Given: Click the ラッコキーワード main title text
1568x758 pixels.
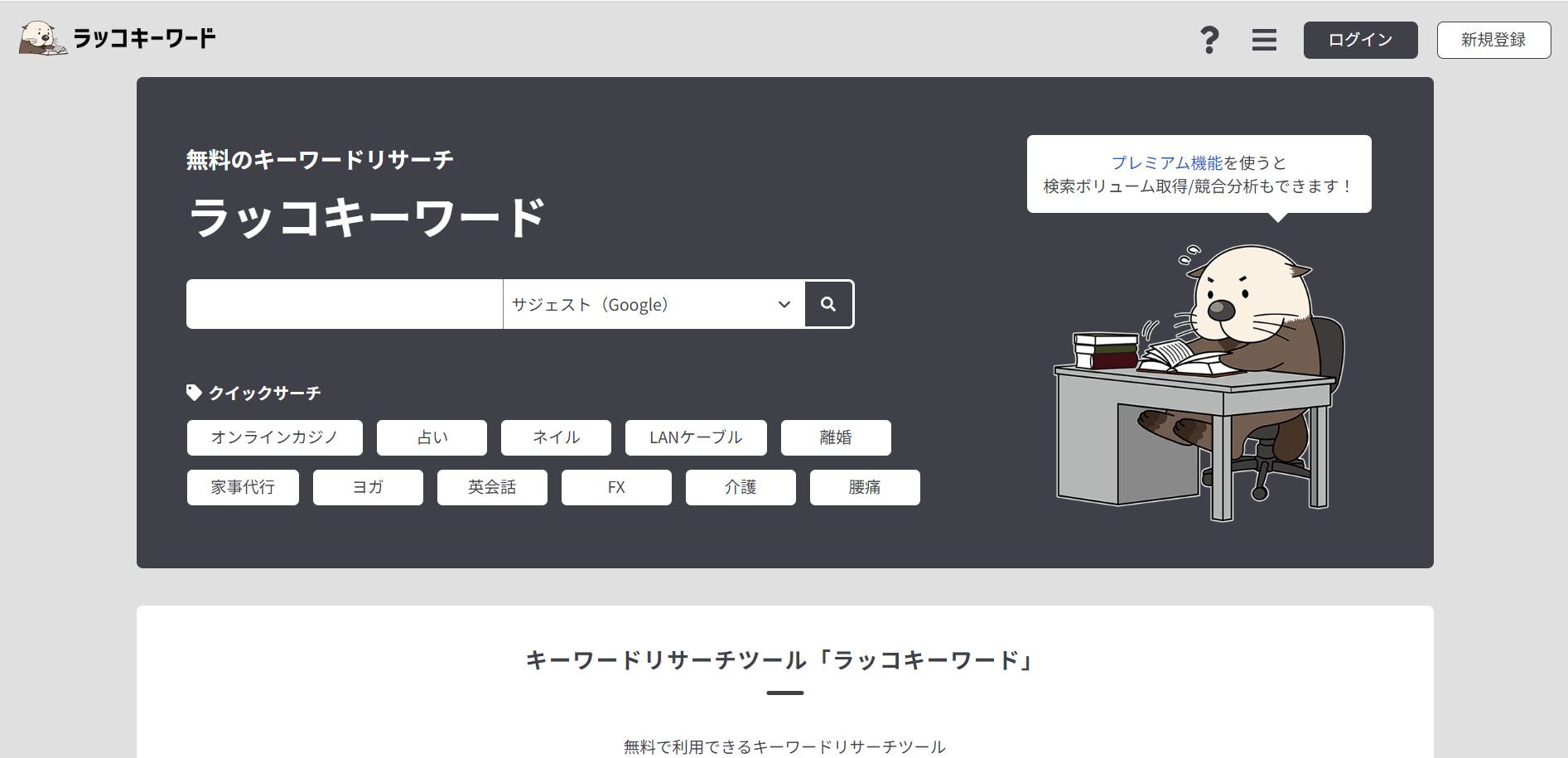Looking at the screenshot, I should pos(367,218).
